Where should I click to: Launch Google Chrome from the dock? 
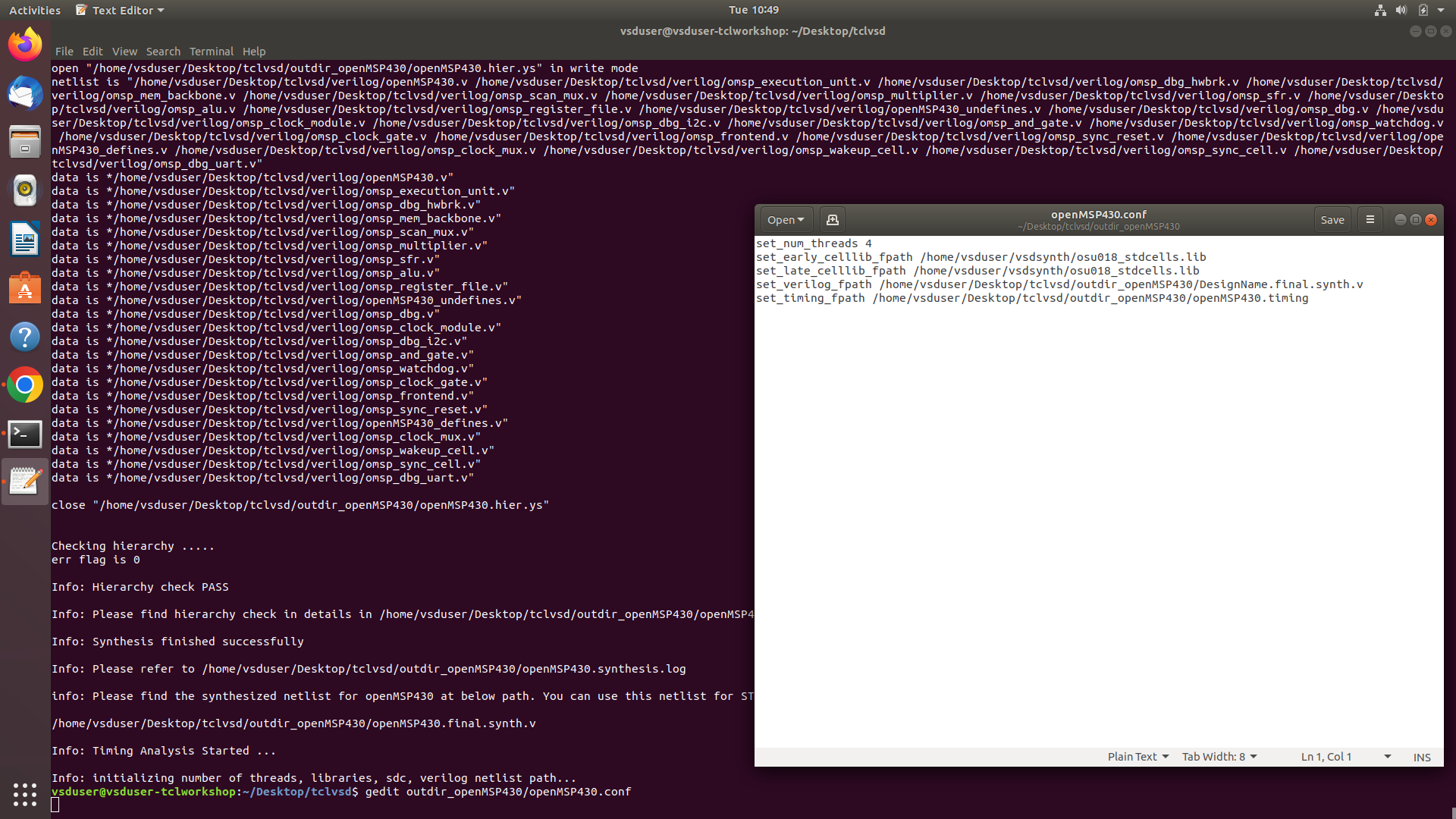[25, 385]
